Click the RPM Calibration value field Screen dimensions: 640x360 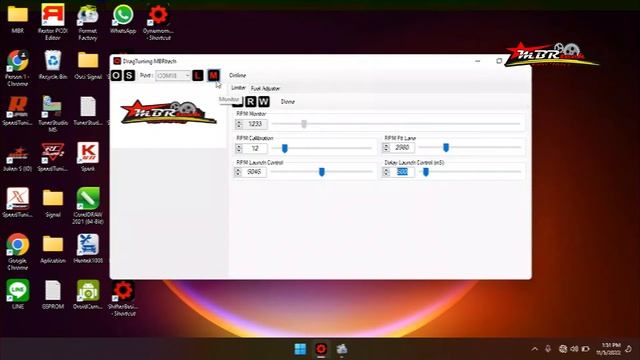(x=256, y=148)
